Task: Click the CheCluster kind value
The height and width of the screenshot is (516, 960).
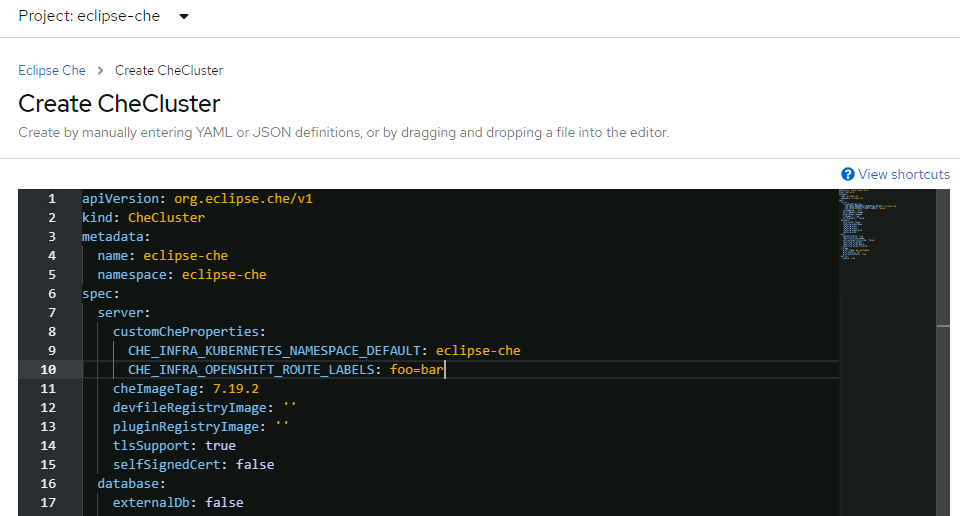Action: (166, 217)
